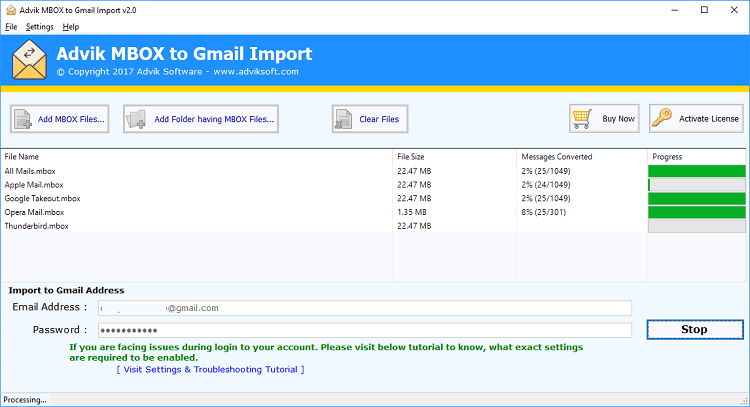Image resolution: width=750 pixels, height=407 pixels.
Task: Select the All Mails.mbox file row
Action: tap(373, 171)
